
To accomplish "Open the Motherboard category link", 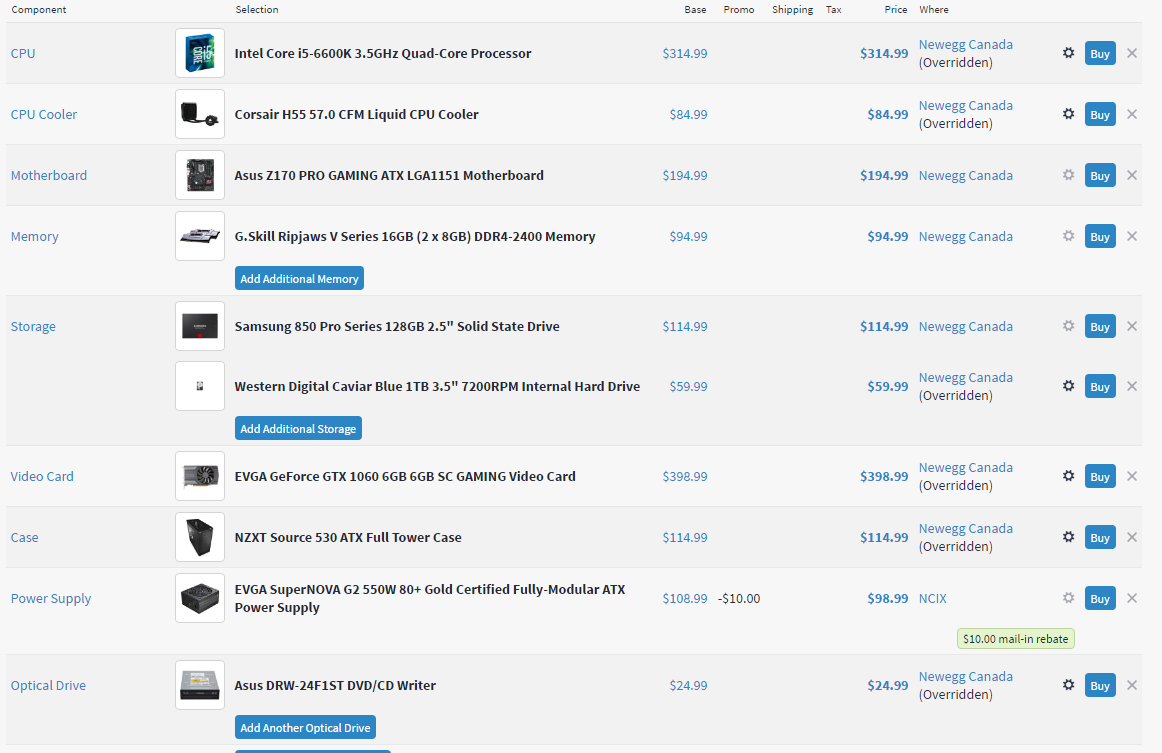I will [x=49, y=175].
